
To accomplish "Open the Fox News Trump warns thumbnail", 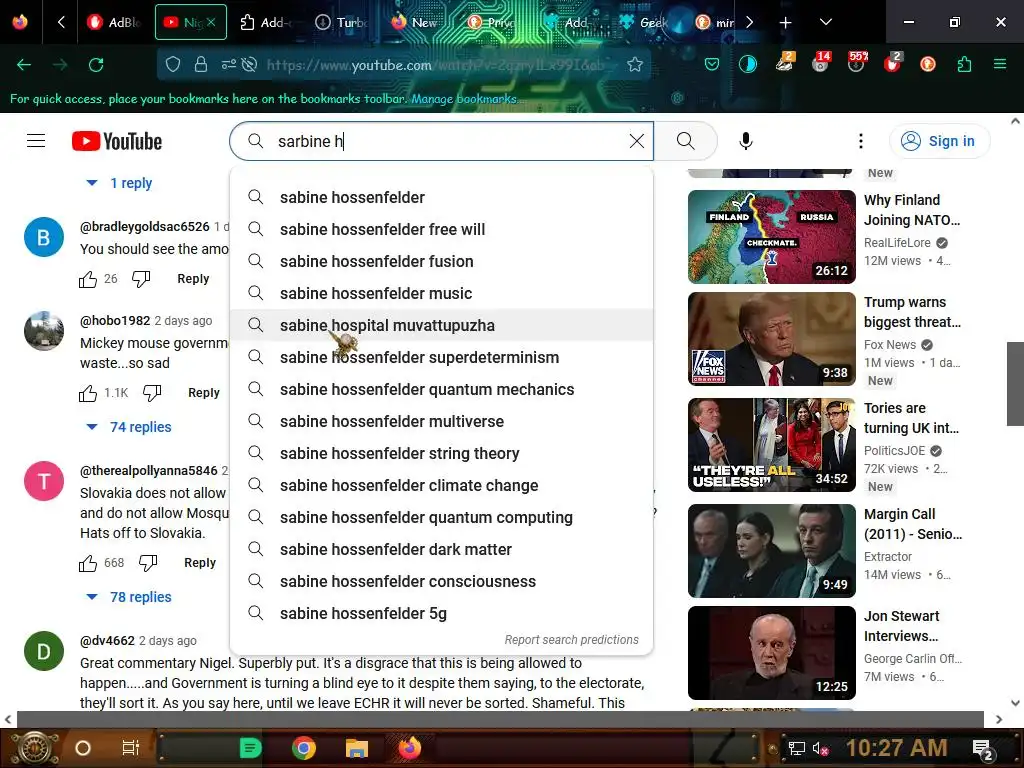I will [771, 339].
